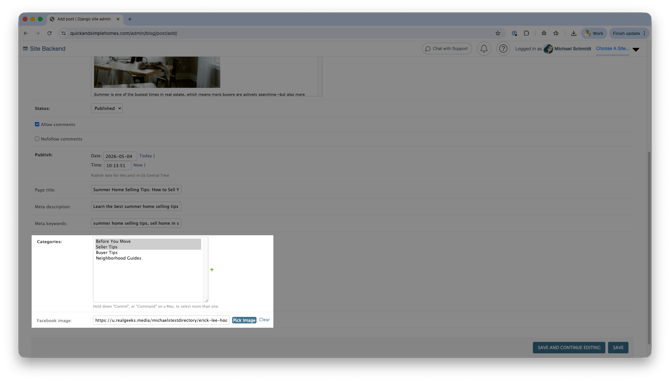This screenshot has height=382, width=670.
Task: Open the blue extension icon in toolbar
Action: coord(514,33)
